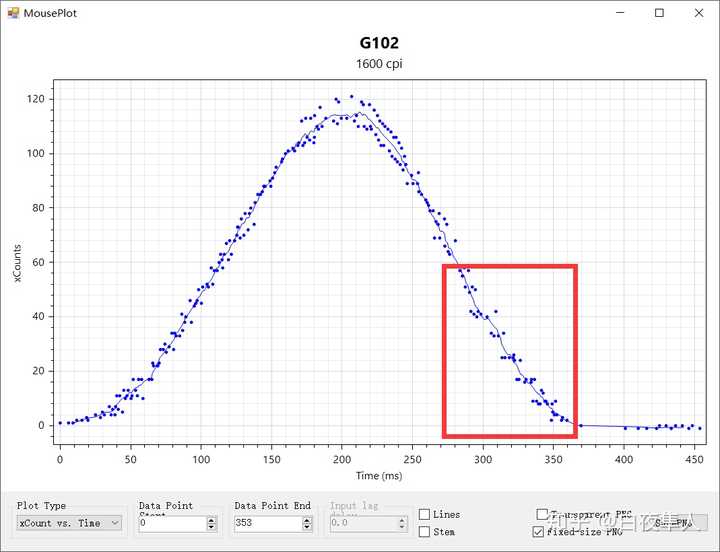Click the Data Point End spinner arrows
Screen dimensions: 720x552
[307, 524]
